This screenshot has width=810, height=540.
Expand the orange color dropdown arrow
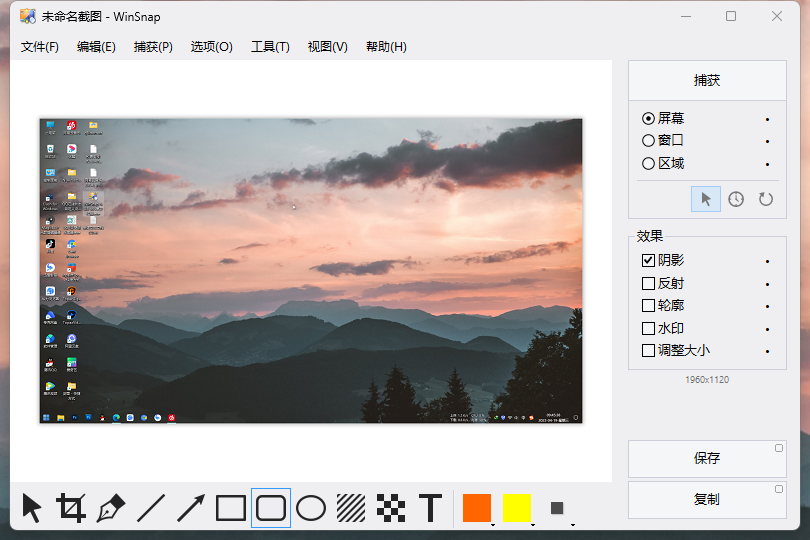[x=493, y=525]
